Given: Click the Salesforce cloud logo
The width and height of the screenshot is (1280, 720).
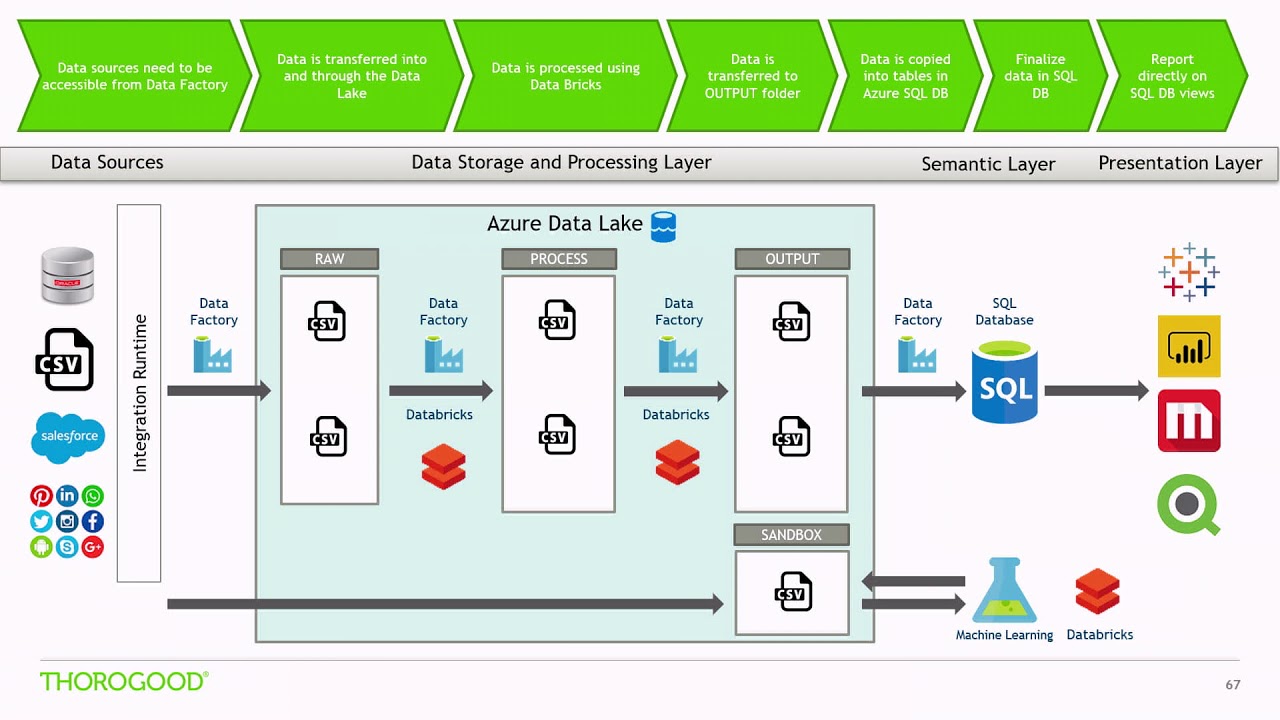Looking at the screenshot, I should [x=68, y=438].
